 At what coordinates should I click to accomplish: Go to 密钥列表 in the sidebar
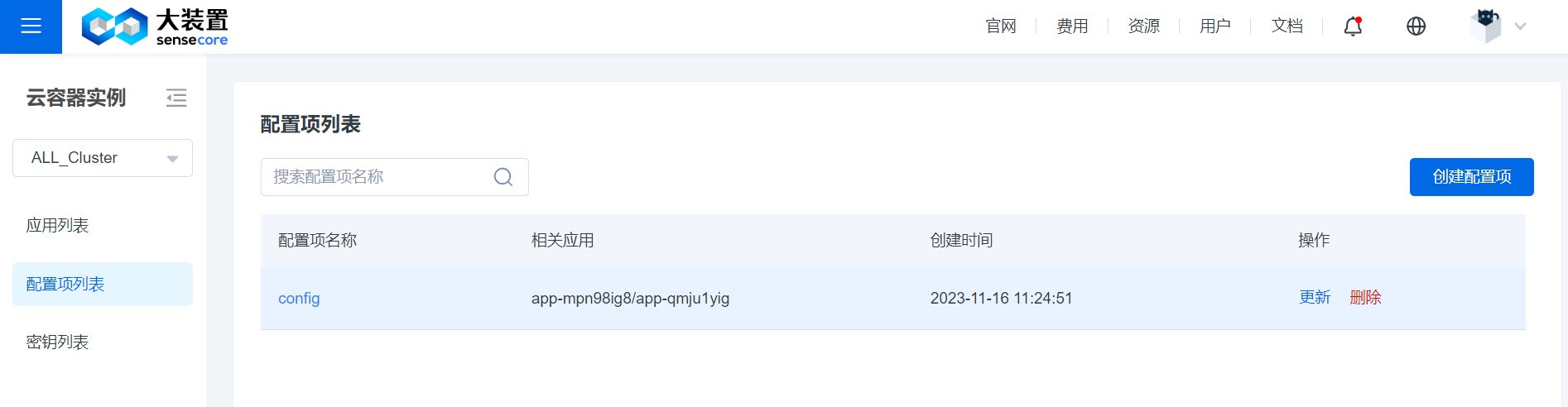click(x=58, y=342)
